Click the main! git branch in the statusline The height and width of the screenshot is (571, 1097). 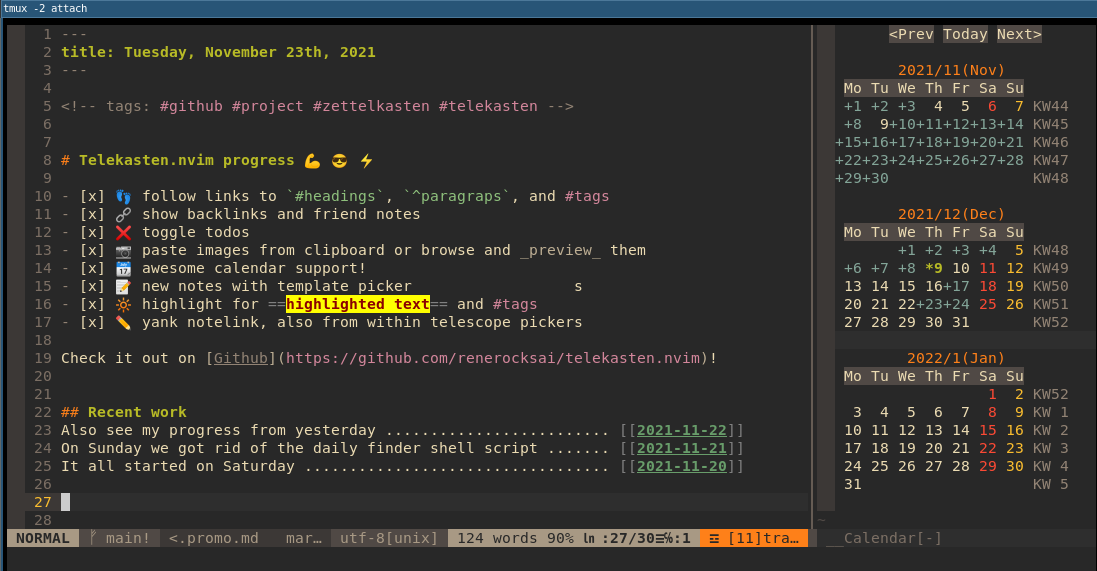[x=127, y=538]
